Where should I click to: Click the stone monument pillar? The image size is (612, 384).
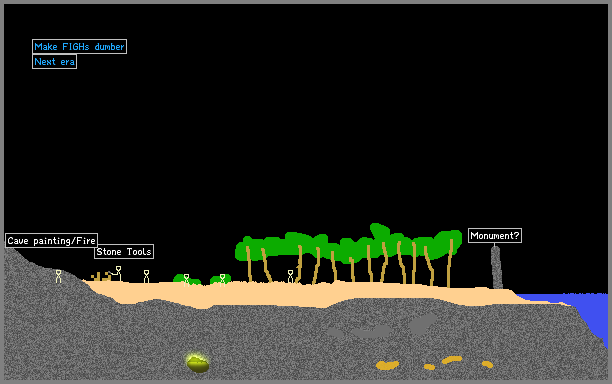point(496,268)
